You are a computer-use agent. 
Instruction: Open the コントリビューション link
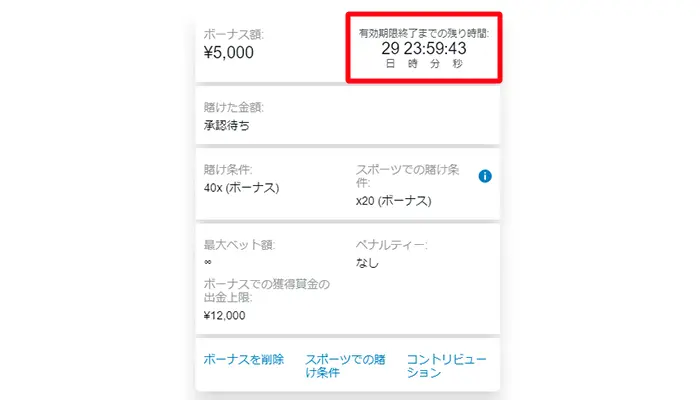[446, 366]
